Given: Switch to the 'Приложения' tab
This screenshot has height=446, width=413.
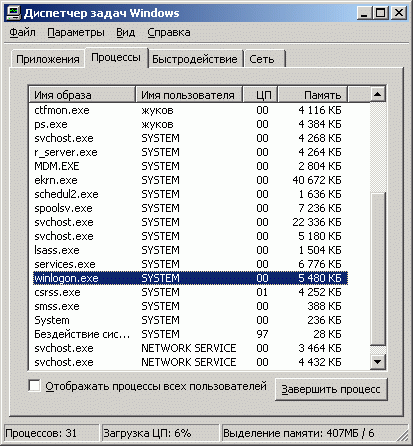Looking at the screenshot, I should tap(48, 59).
